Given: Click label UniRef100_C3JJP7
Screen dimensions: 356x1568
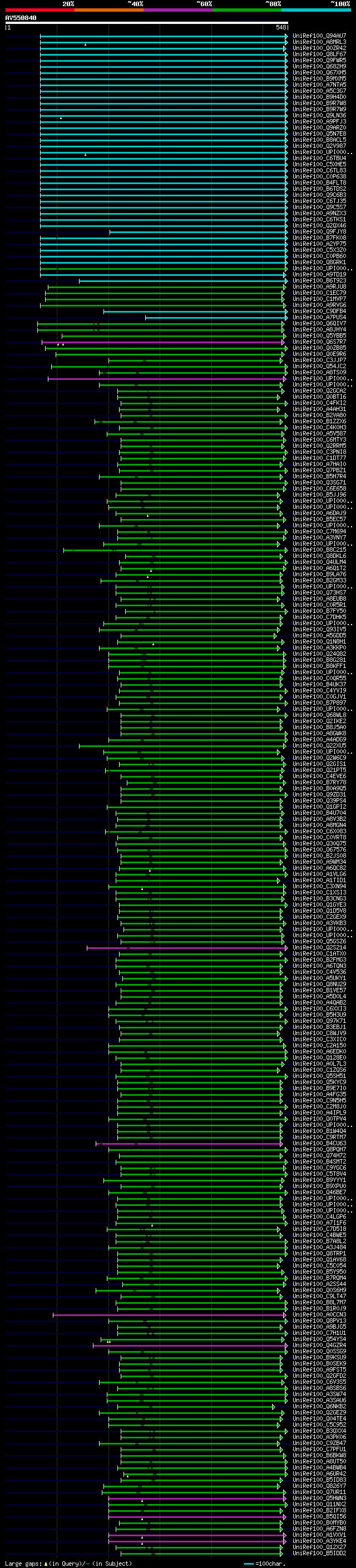Looking at the screenshot, I should (x=319, y=360).
